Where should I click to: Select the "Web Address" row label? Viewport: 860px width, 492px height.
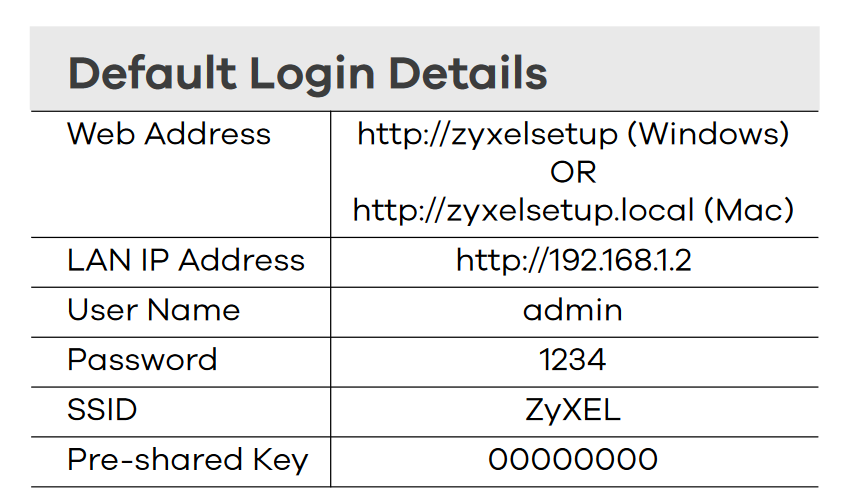[169, 134]
